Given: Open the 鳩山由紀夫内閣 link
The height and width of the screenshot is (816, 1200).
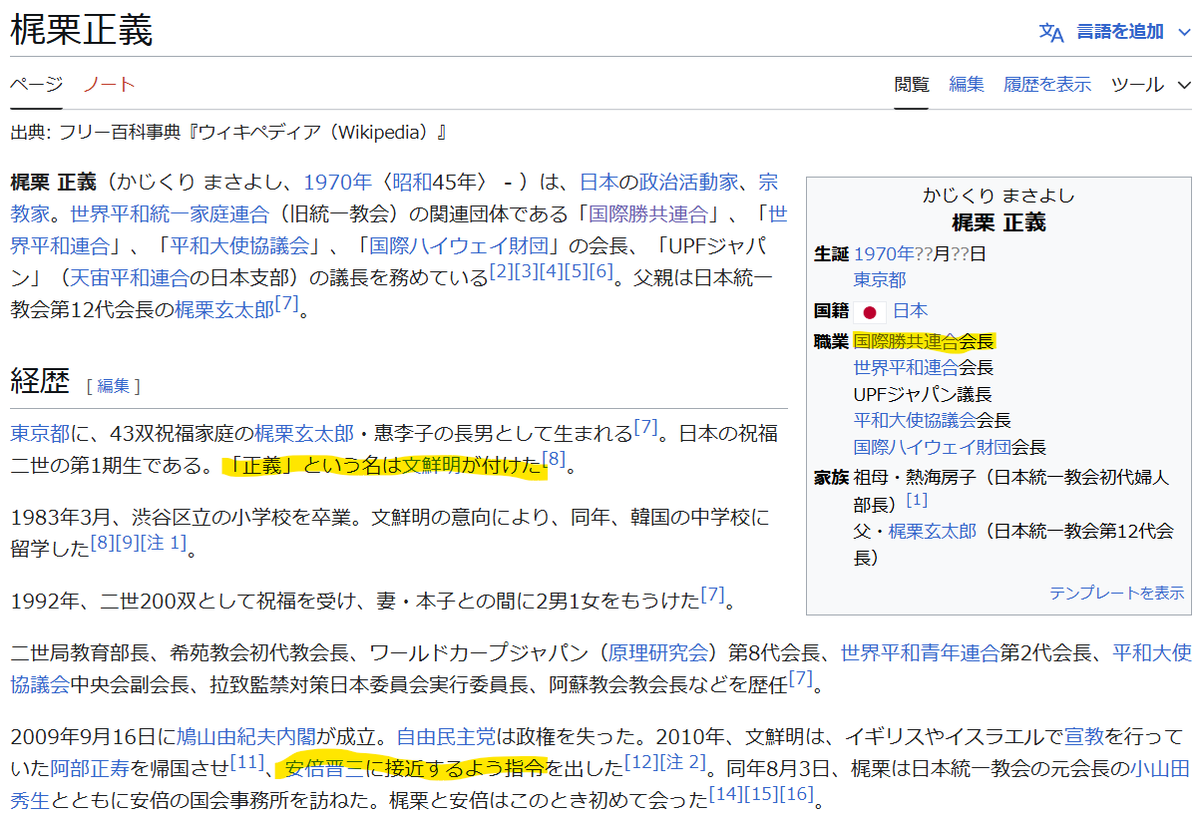Looking at the screenshot, I should [x=245, y=737].
